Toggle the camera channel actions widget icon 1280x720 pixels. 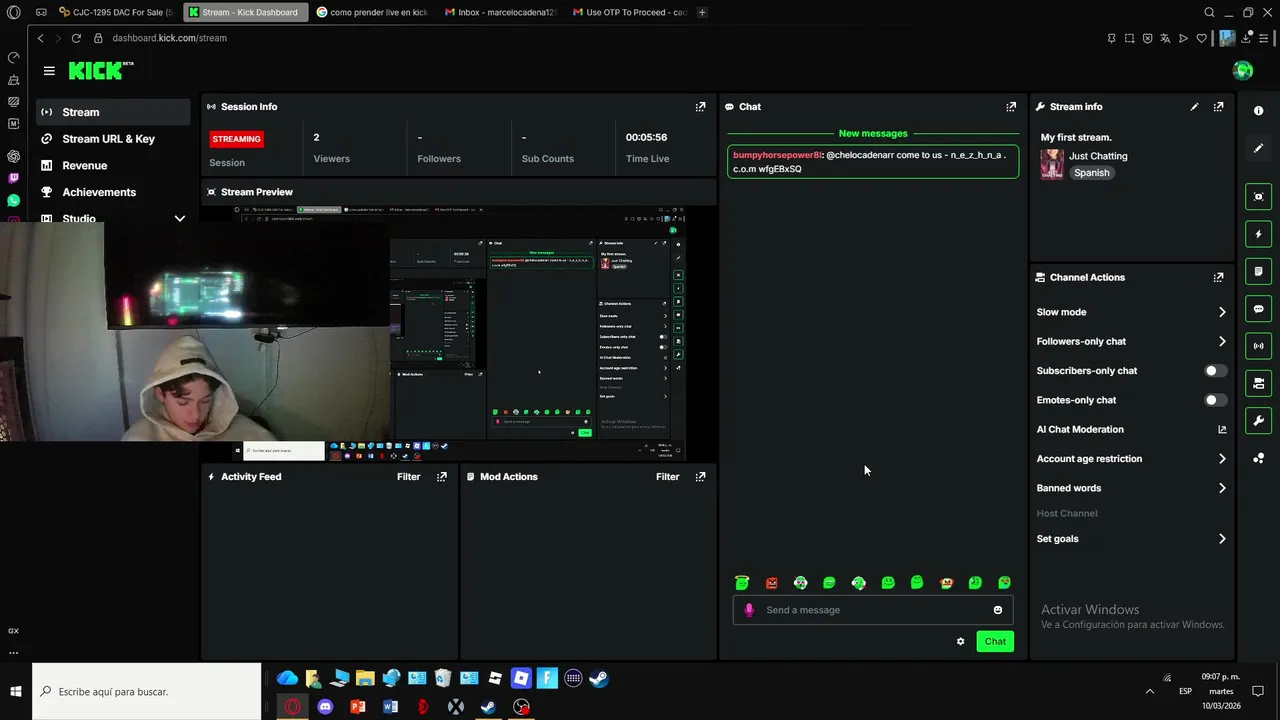pos(1259,383)
